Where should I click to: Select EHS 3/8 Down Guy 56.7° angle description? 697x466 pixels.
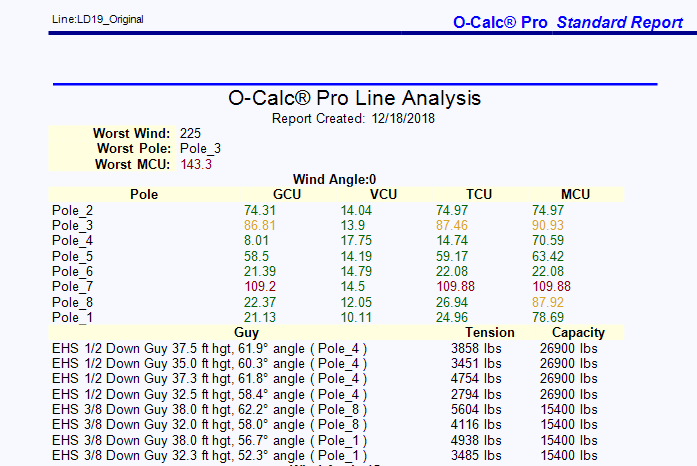pos(209,441)
